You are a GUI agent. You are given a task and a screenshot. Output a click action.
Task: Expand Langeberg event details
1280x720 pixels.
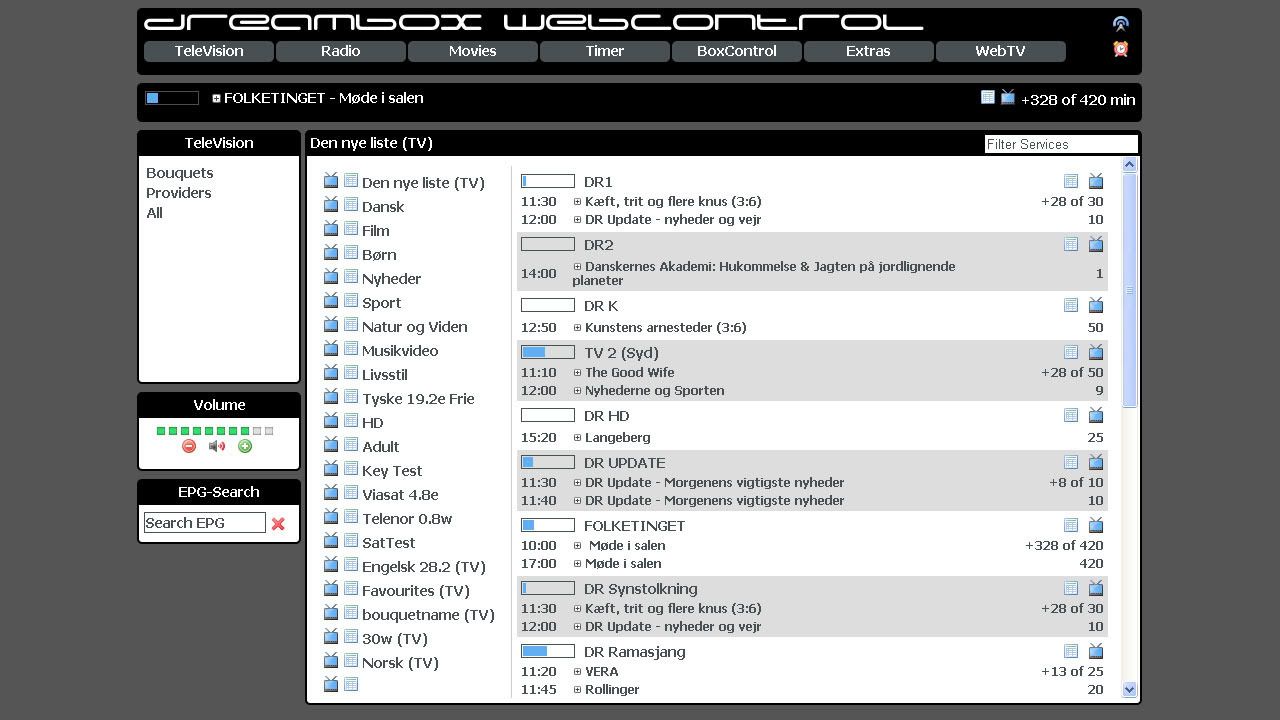point(577,438)
